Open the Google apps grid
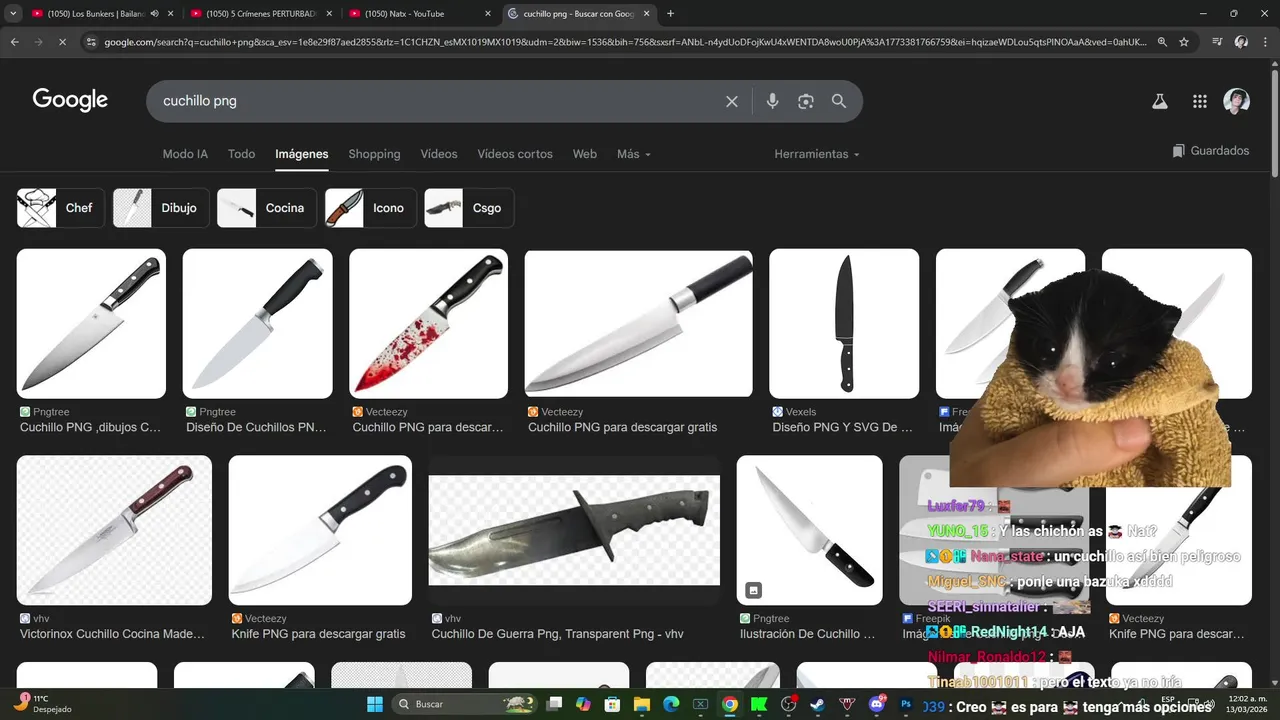Viewport: 1280px width, 720px height. tap(1200, 101)
